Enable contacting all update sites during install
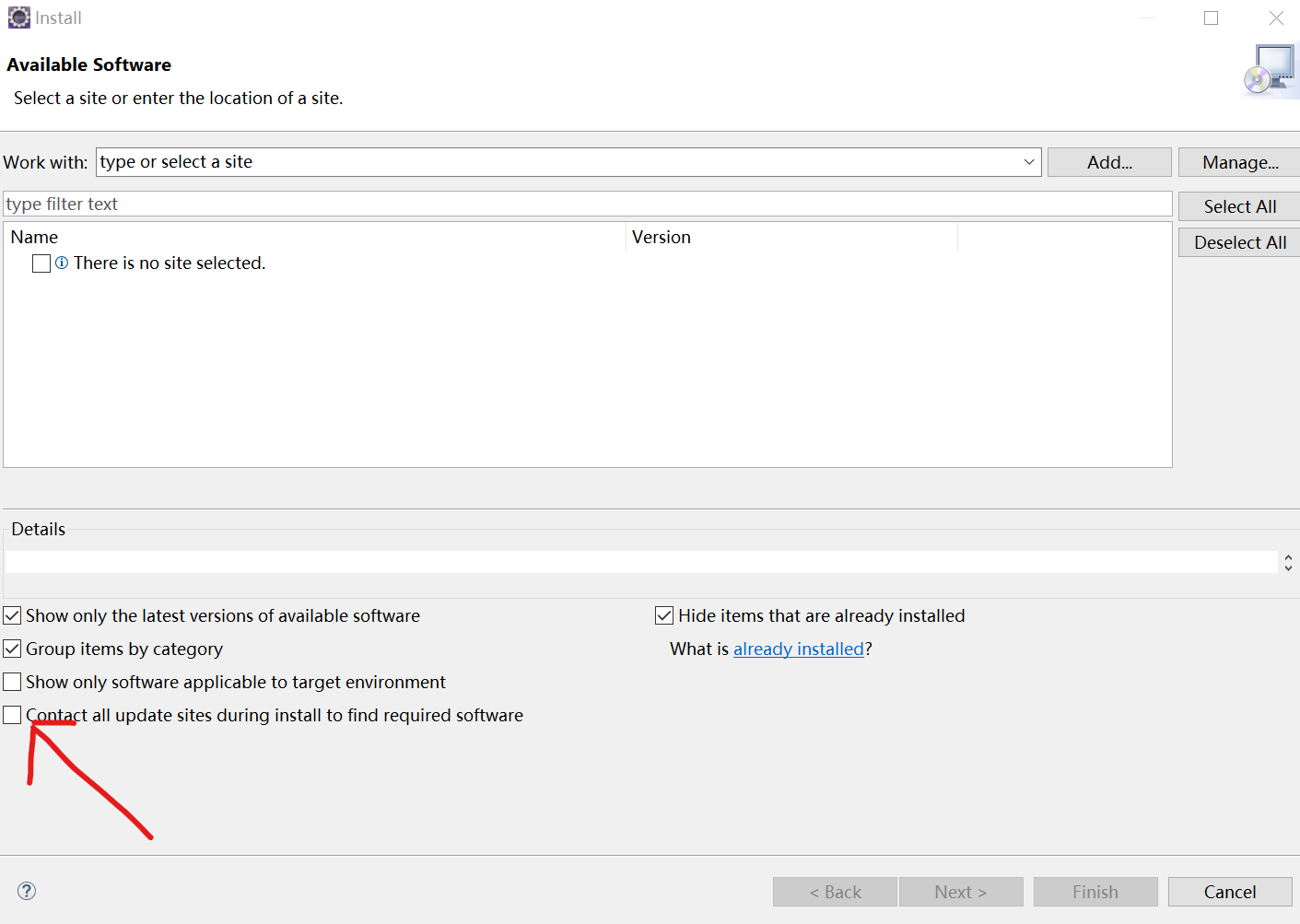Screen dimensions: 1300x924 pos(12,715)
